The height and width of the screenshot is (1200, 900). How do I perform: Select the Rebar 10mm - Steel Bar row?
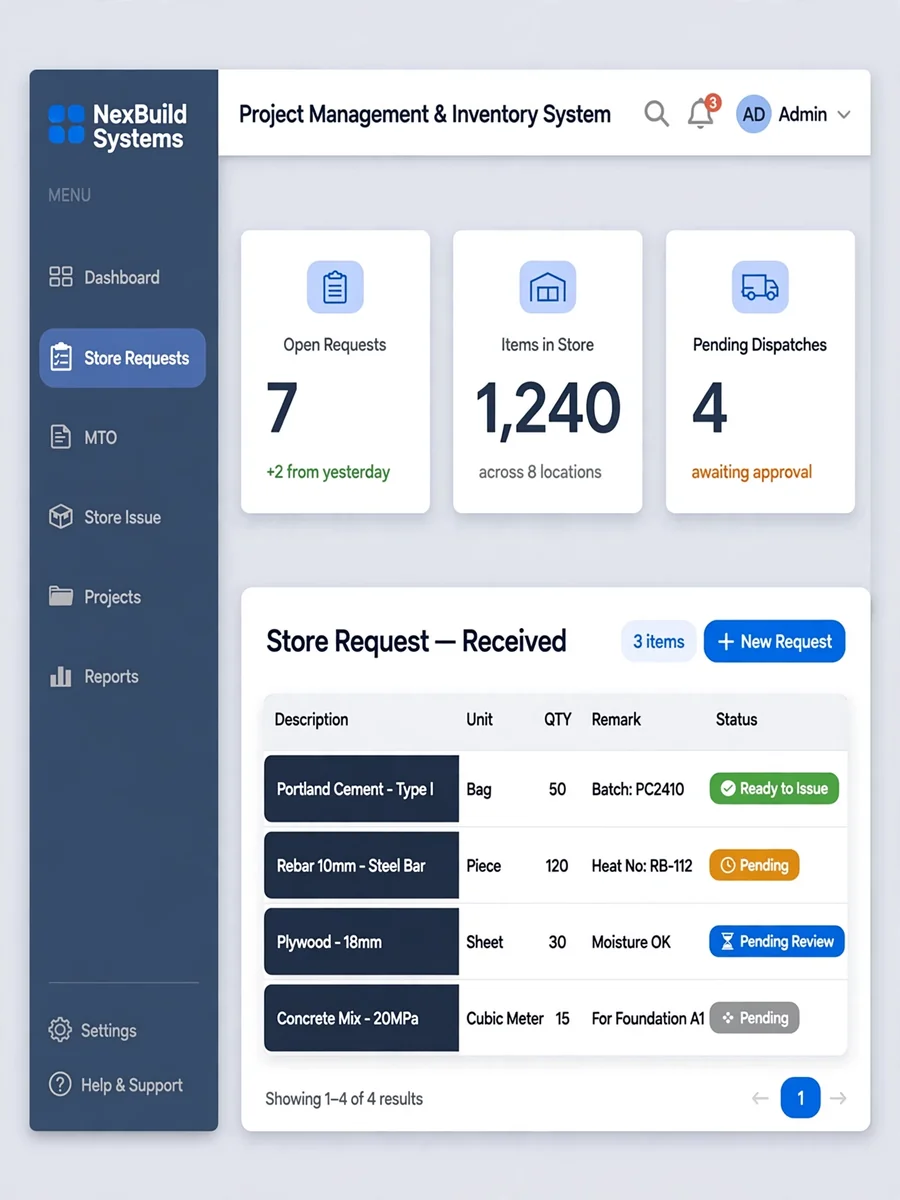(x=555, y=865)
